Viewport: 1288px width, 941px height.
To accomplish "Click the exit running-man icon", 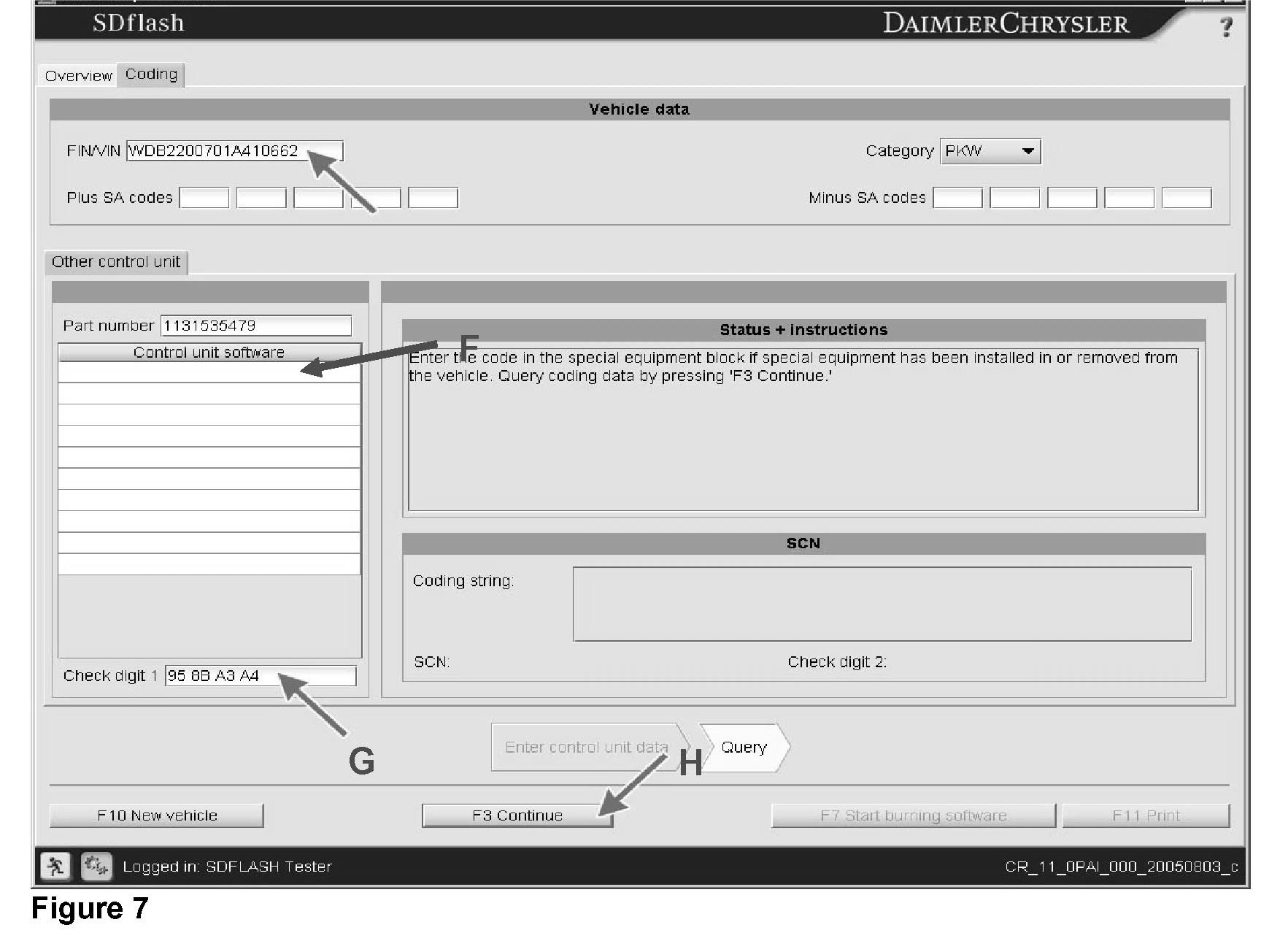I will click(x=55, y=866).
